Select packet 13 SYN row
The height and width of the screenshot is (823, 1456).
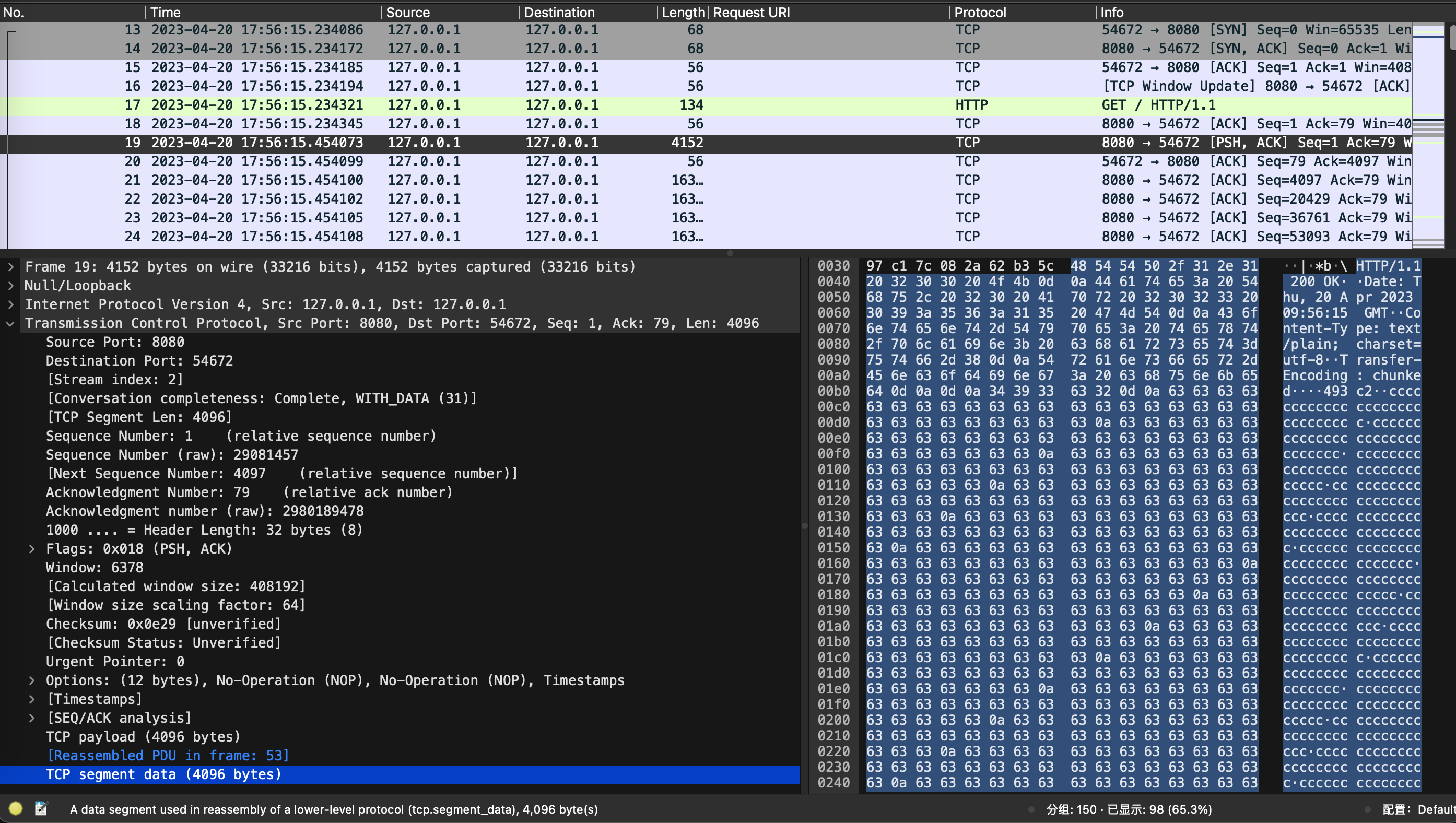pos(706,30)
